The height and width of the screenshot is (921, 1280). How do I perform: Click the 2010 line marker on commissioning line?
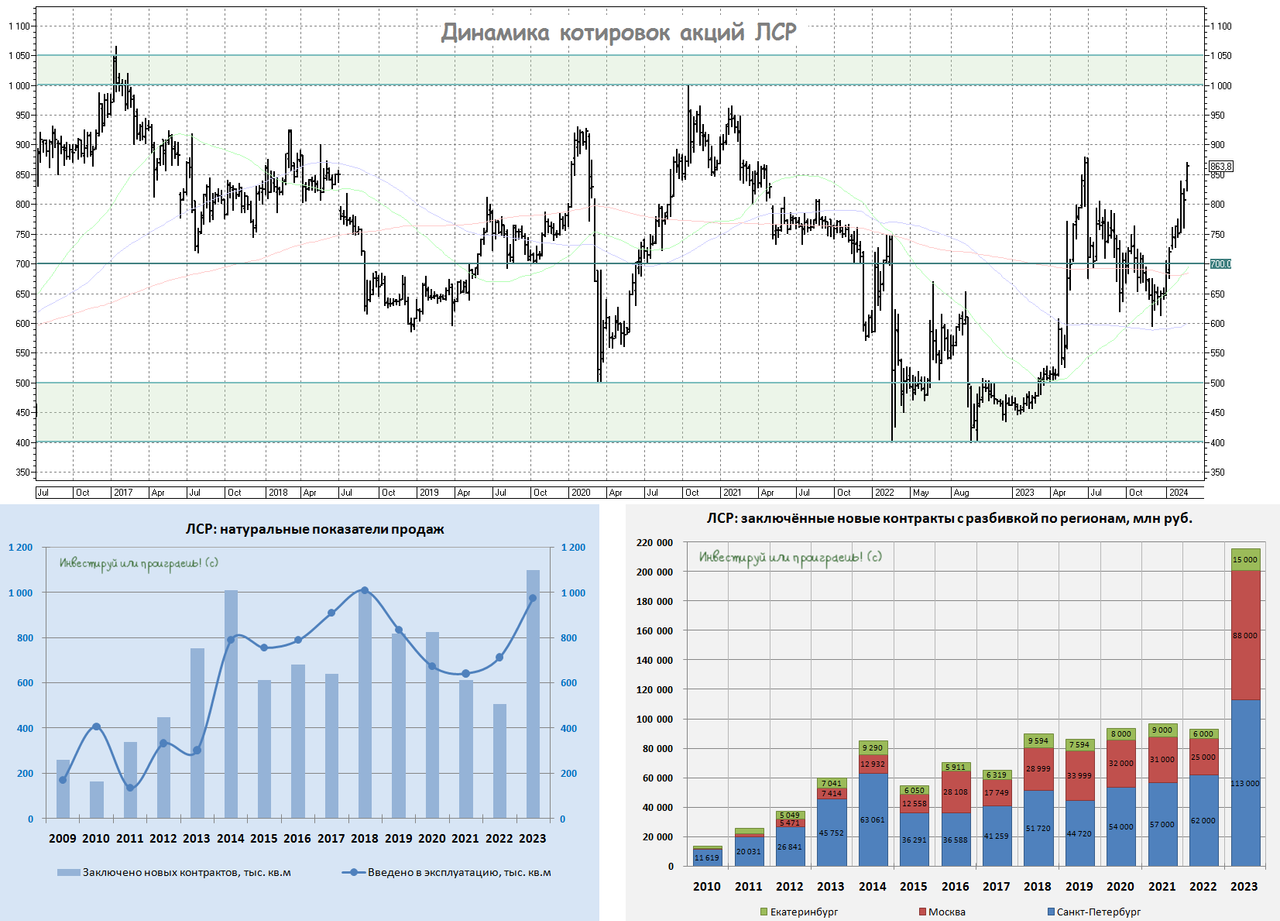pos(96,727)
